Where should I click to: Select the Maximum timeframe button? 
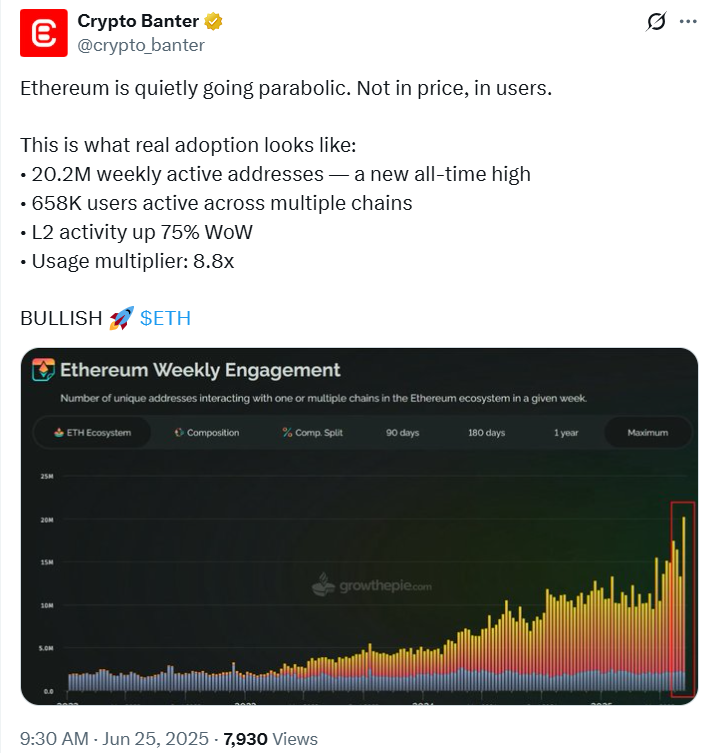pyautogui.click(x=647, y=433)
